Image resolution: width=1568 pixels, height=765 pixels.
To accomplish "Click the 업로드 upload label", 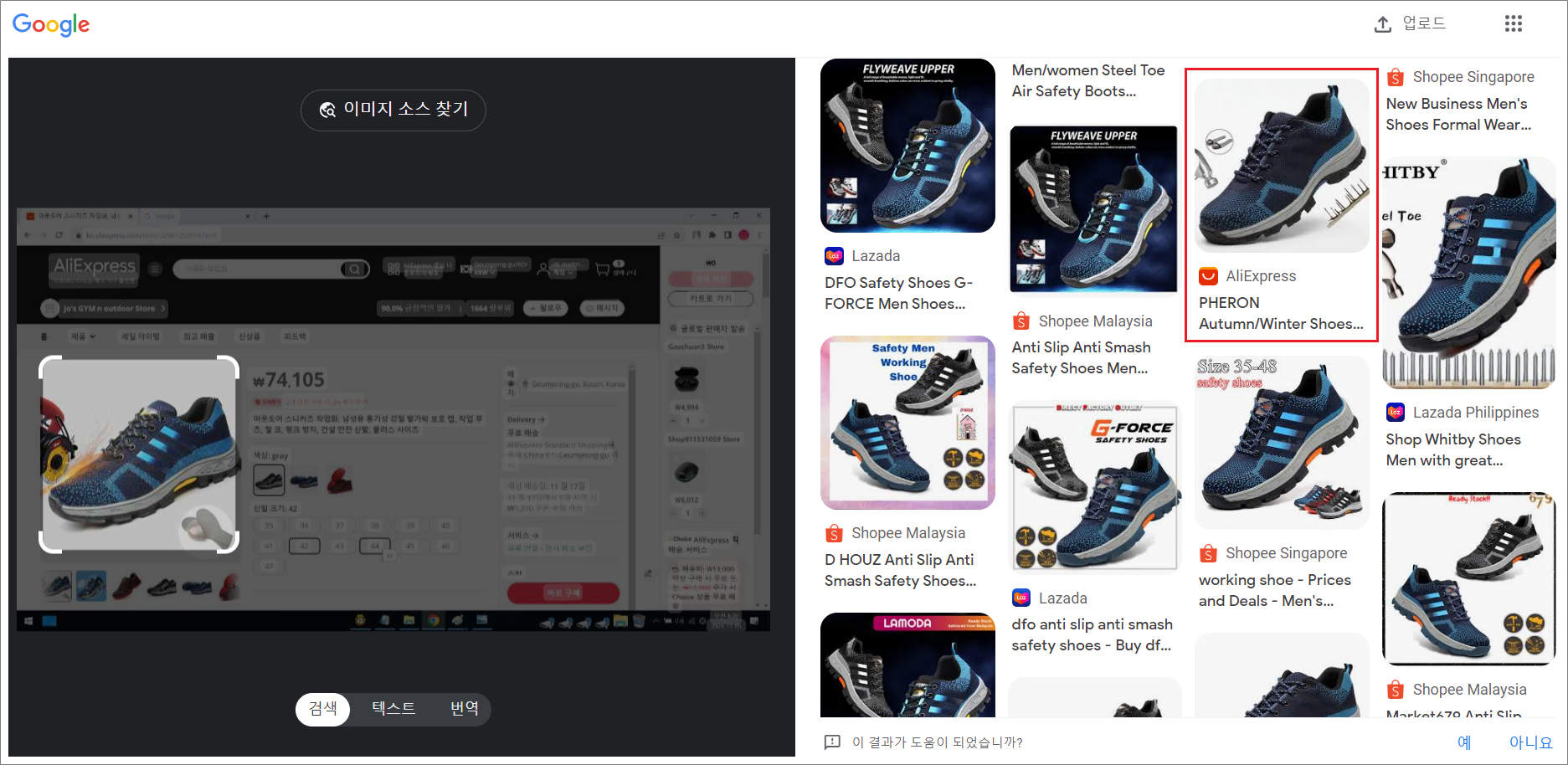I will tap(1424, 23).
